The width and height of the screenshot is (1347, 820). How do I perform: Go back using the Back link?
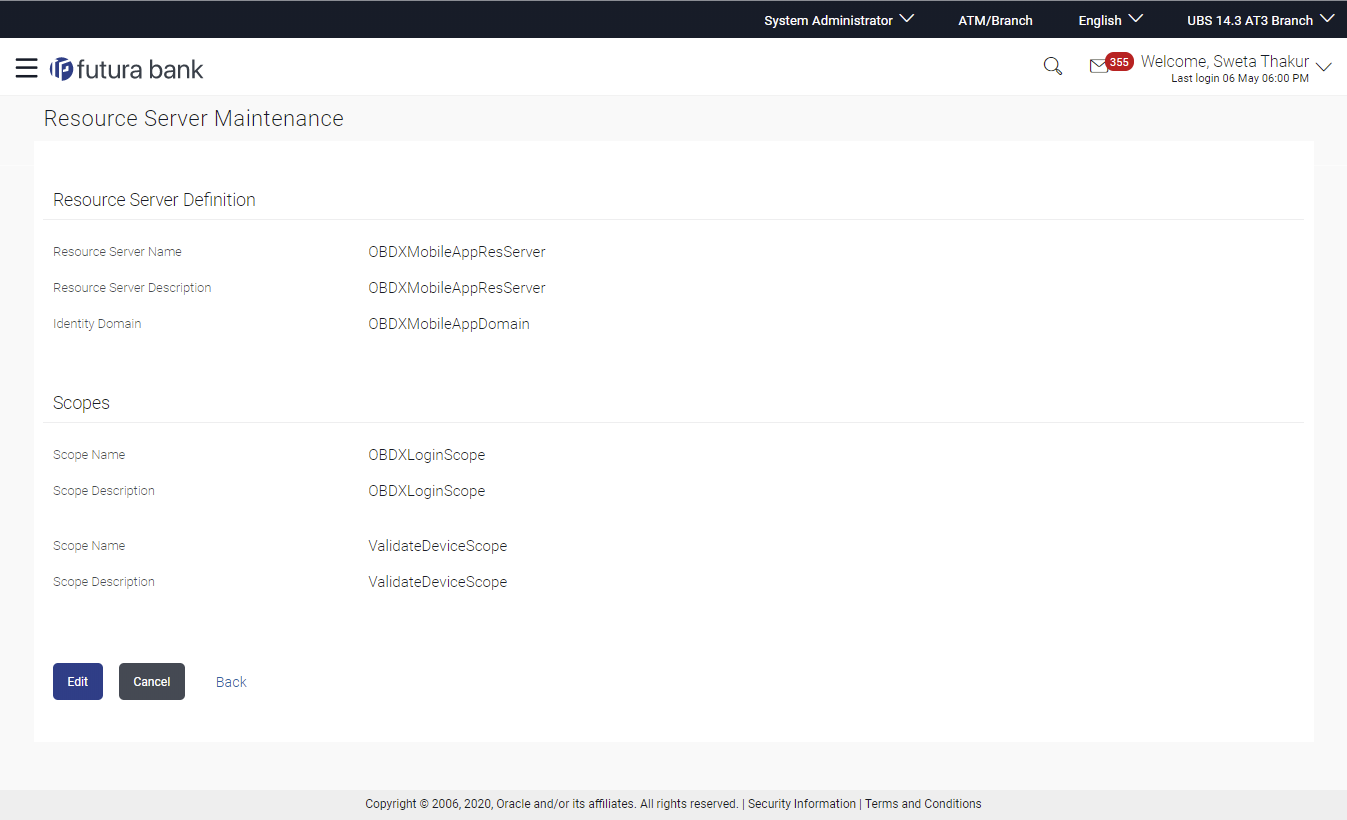pos(231,682)
